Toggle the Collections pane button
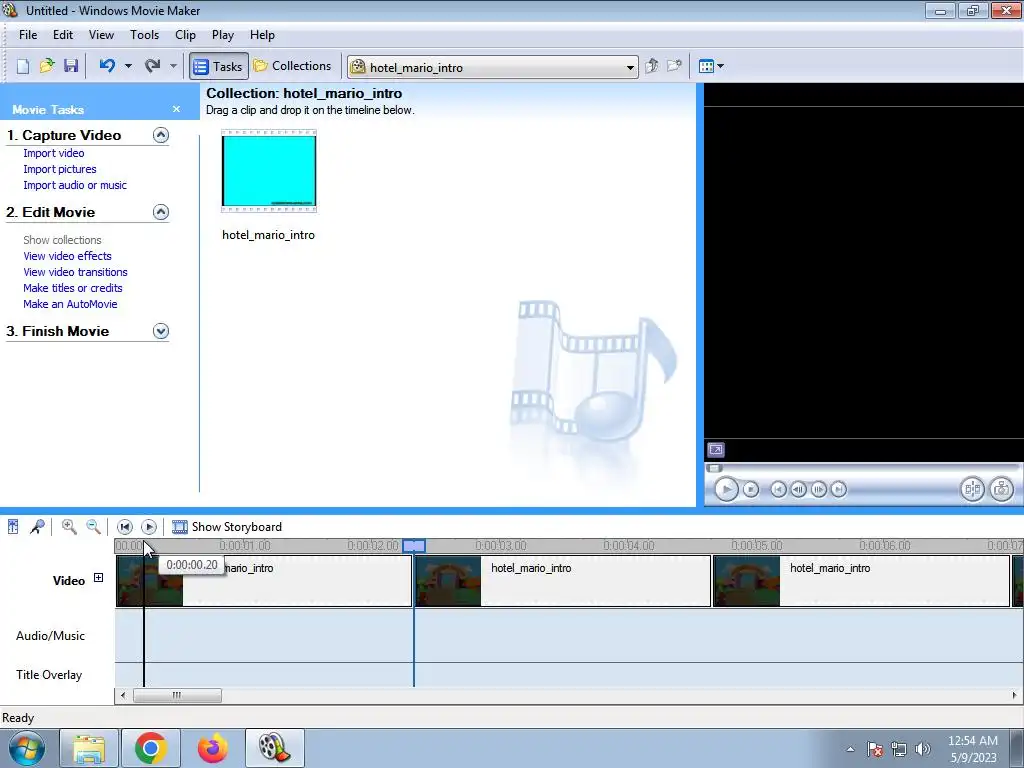This screenshot has height=768, width=1024. (x=293, y=66)
